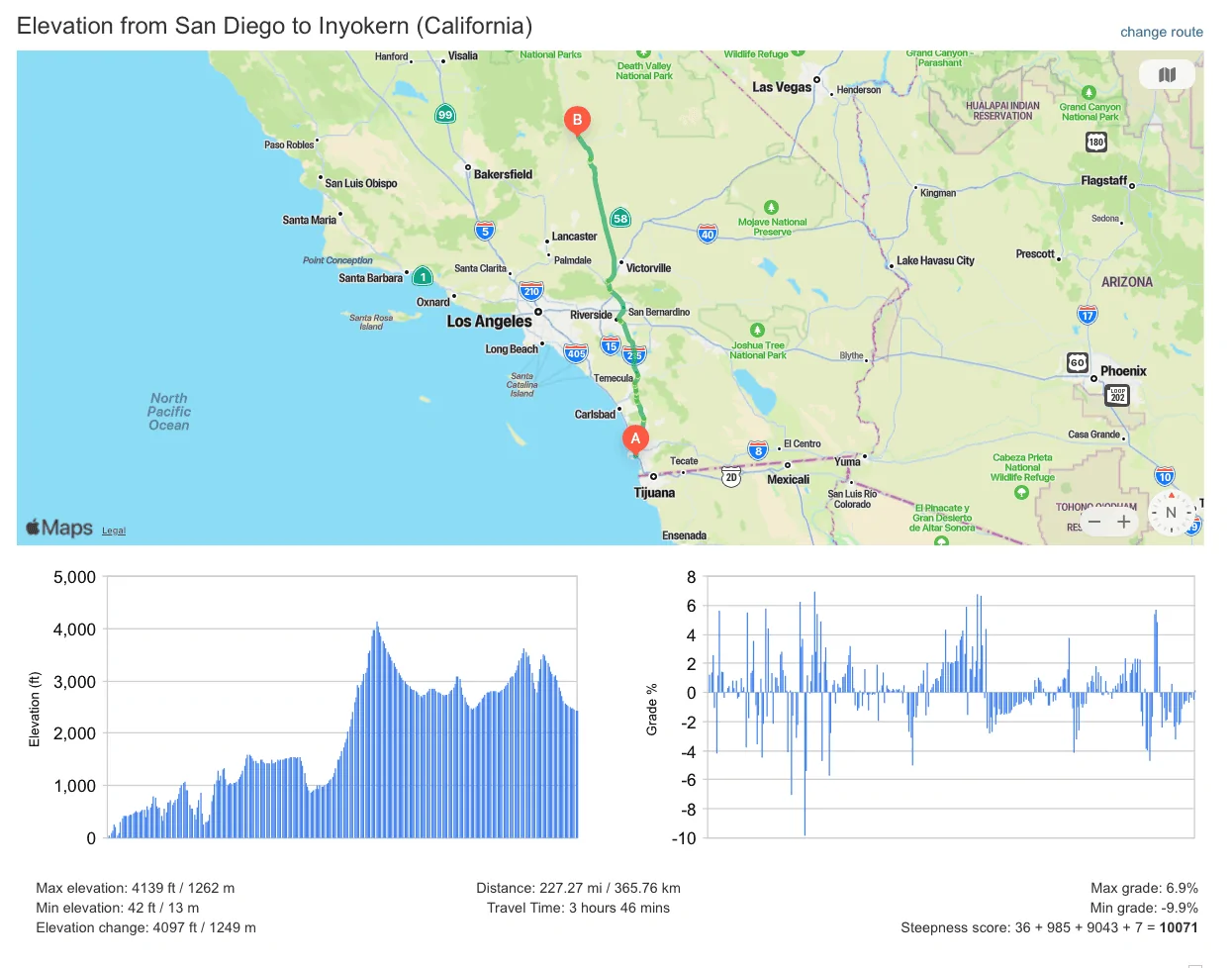Click the red marker A pin

(x=635, y=439)
